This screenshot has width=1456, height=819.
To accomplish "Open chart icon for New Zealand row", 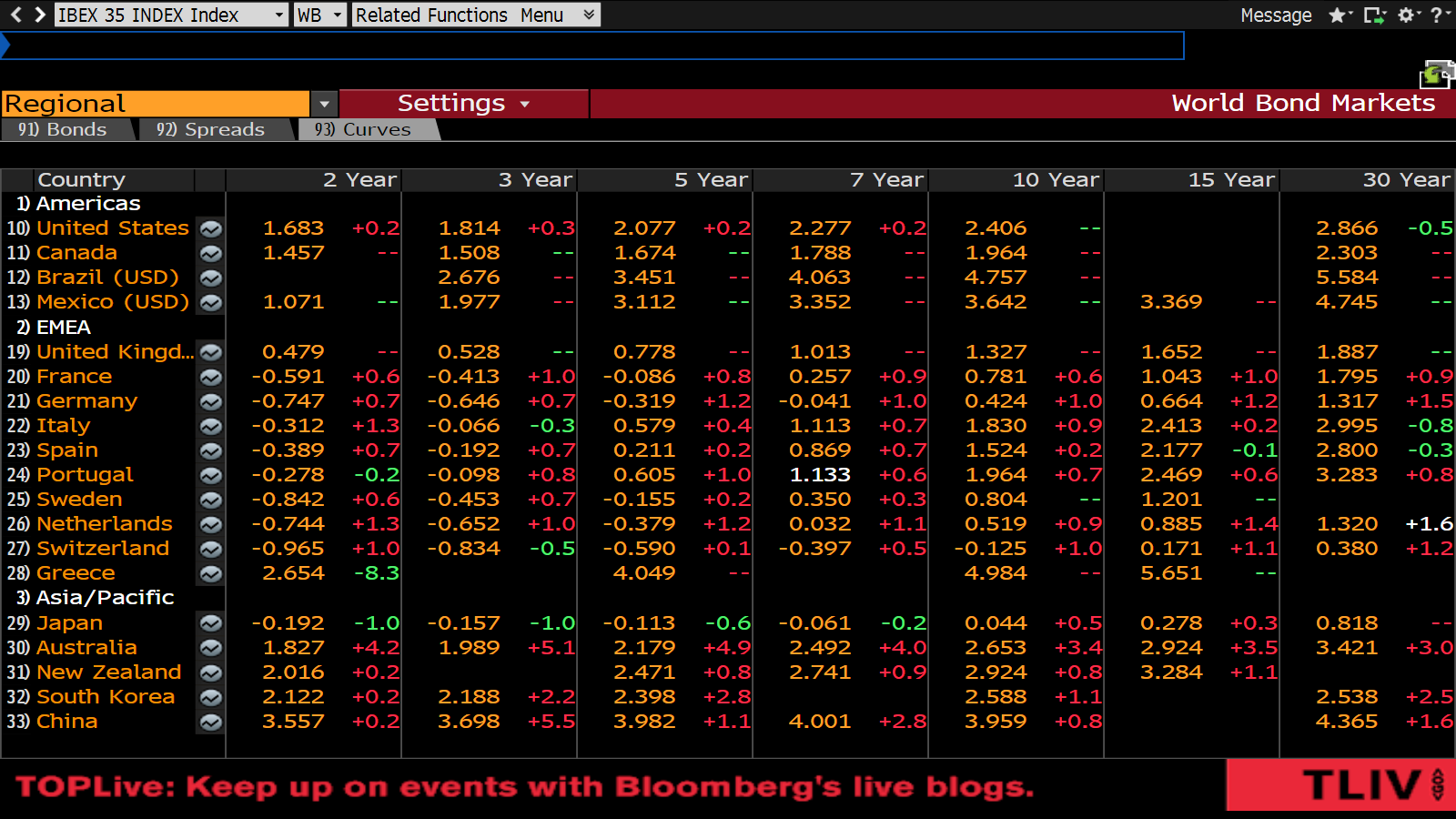I will pos(210,672).
